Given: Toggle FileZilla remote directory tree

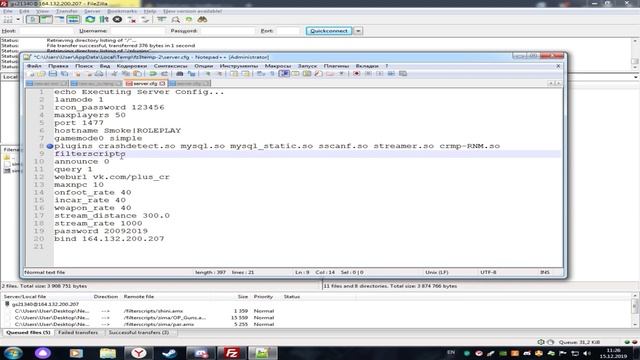Looking at the screenshot, I should tap(59, 20).
